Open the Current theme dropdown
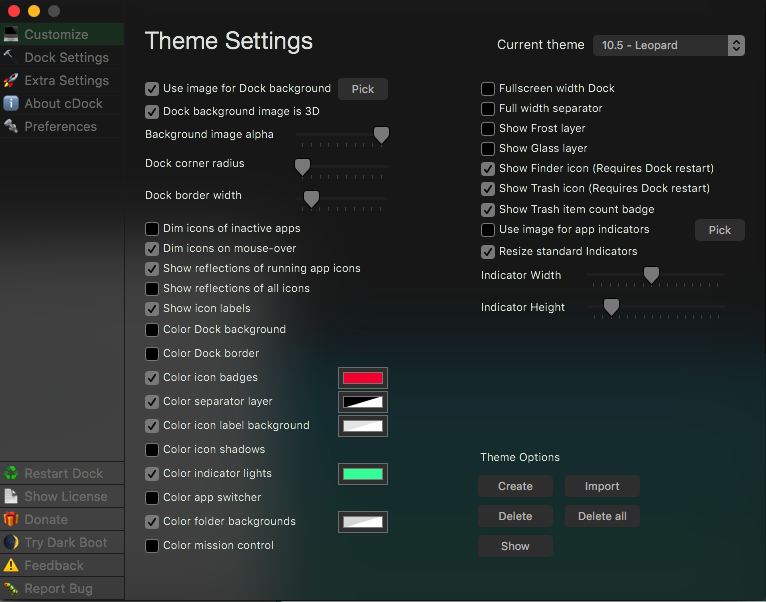This screenshot has height=602, width=766. click(x=668, y=45)
